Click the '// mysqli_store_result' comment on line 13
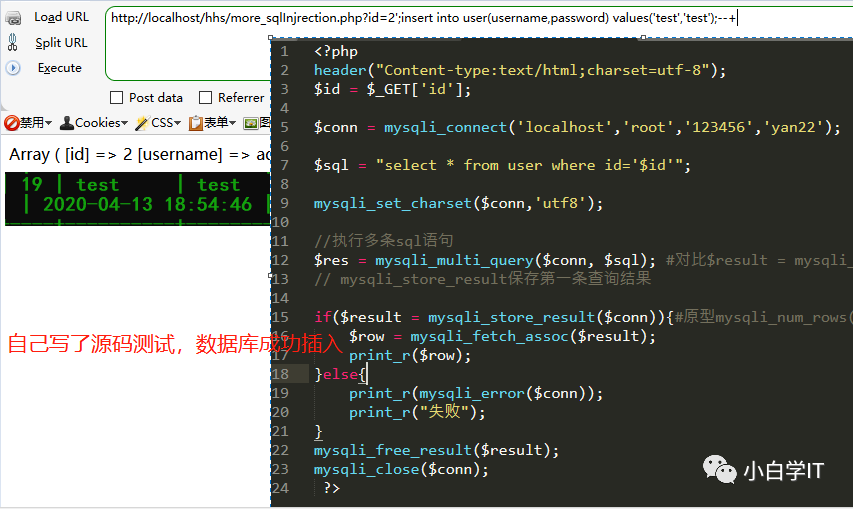The width and height of the screenshot is (853, 509). click(x=482, y=279)
